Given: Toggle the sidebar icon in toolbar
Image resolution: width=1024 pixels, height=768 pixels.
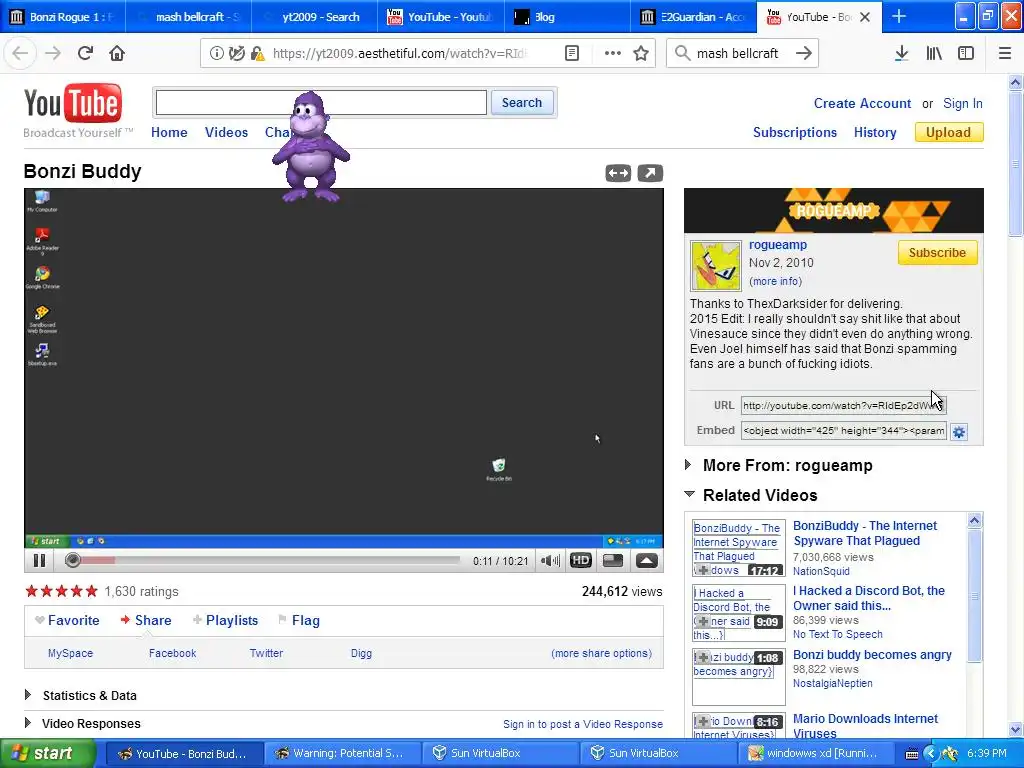Looking at the screenshot, I should pyautogui.click(x=966, y=53).
